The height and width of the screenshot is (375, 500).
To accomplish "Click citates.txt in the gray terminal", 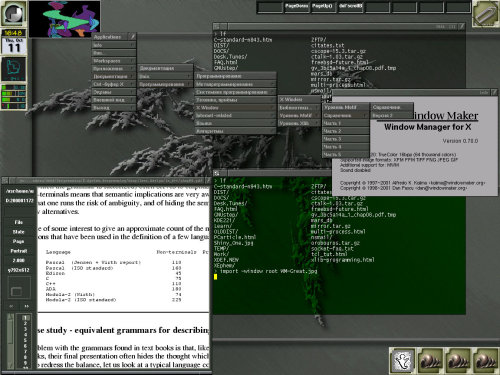I will point(327,45).
